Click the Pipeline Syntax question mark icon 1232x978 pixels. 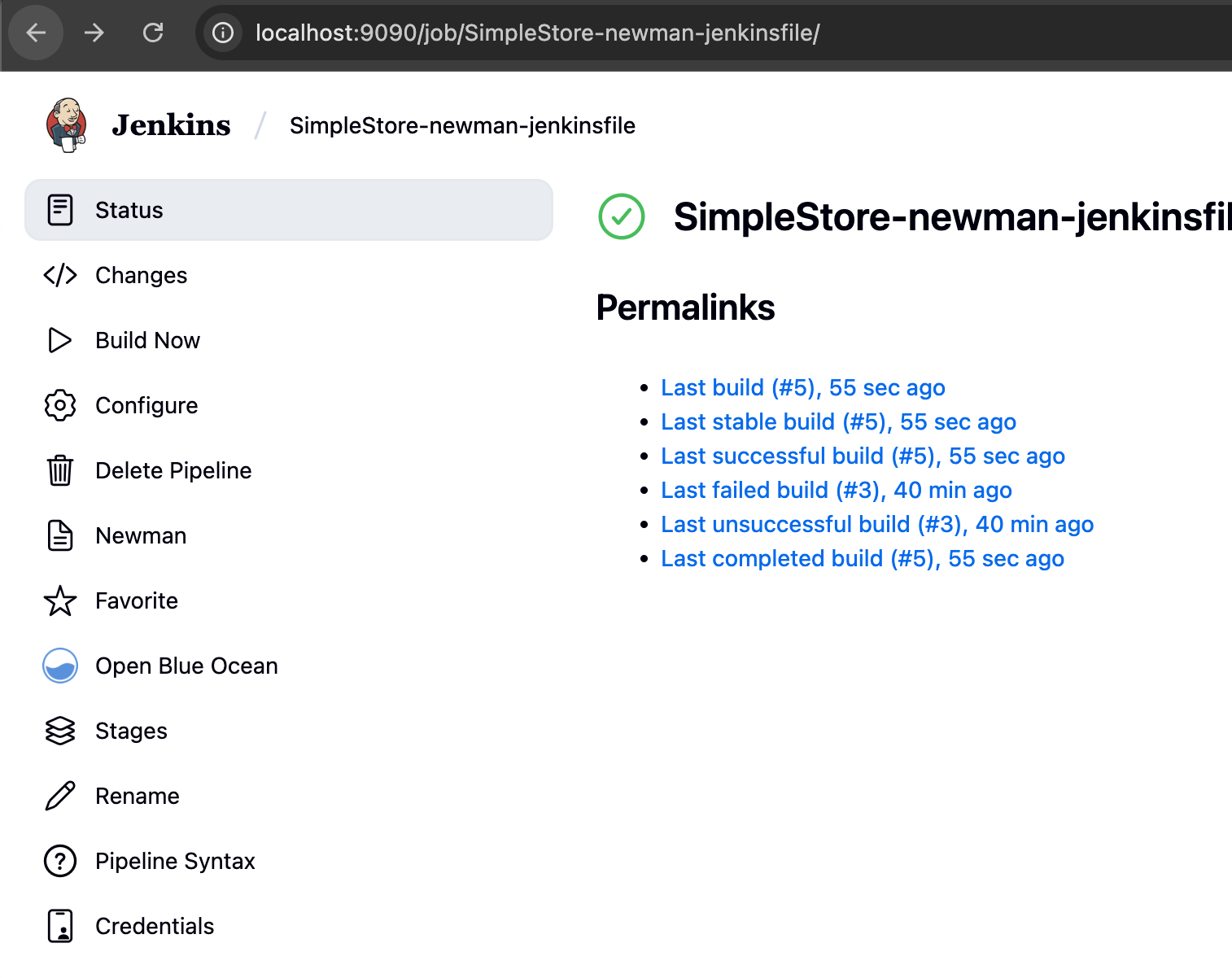60,861
